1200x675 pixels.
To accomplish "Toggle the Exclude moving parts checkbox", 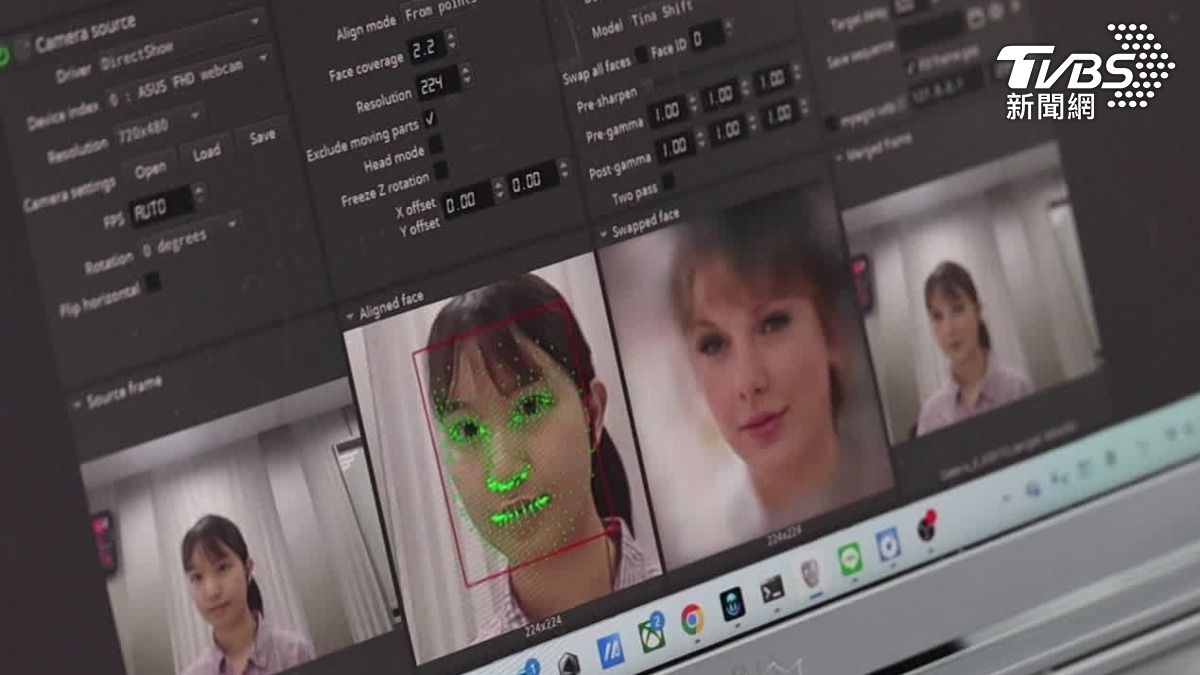I will tap(430, 119).
